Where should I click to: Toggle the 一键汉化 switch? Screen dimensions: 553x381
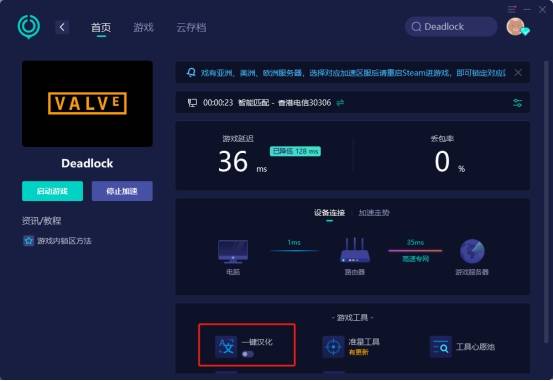point(248,354)
